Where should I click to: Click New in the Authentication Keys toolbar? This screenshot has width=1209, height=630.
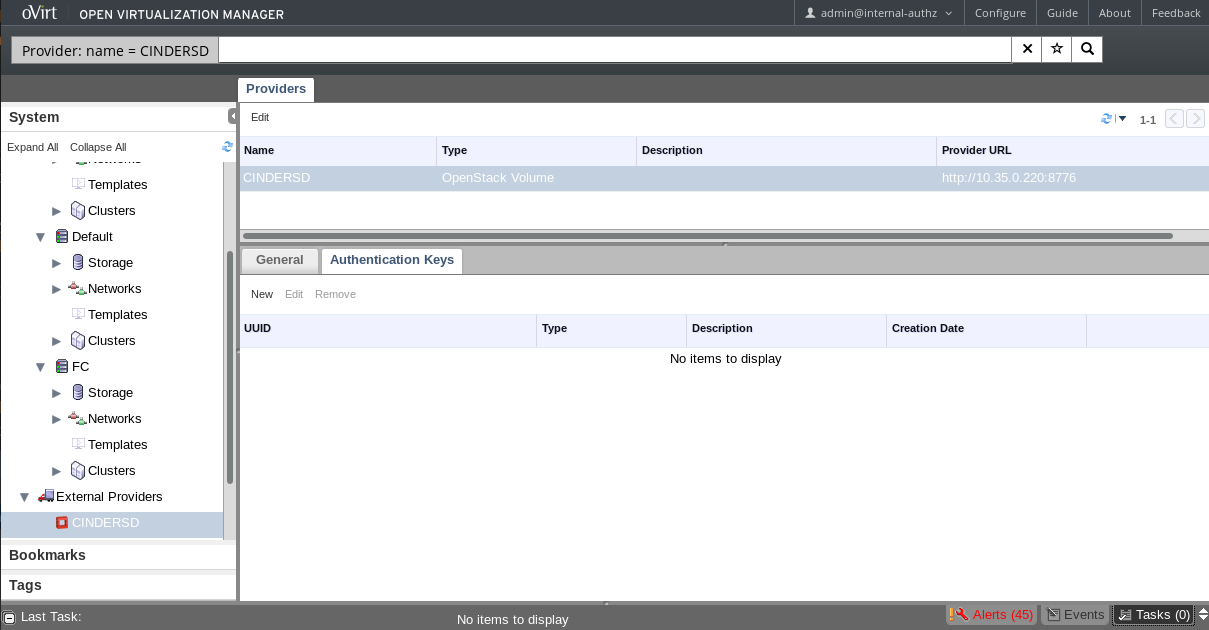tap(262, 294)
